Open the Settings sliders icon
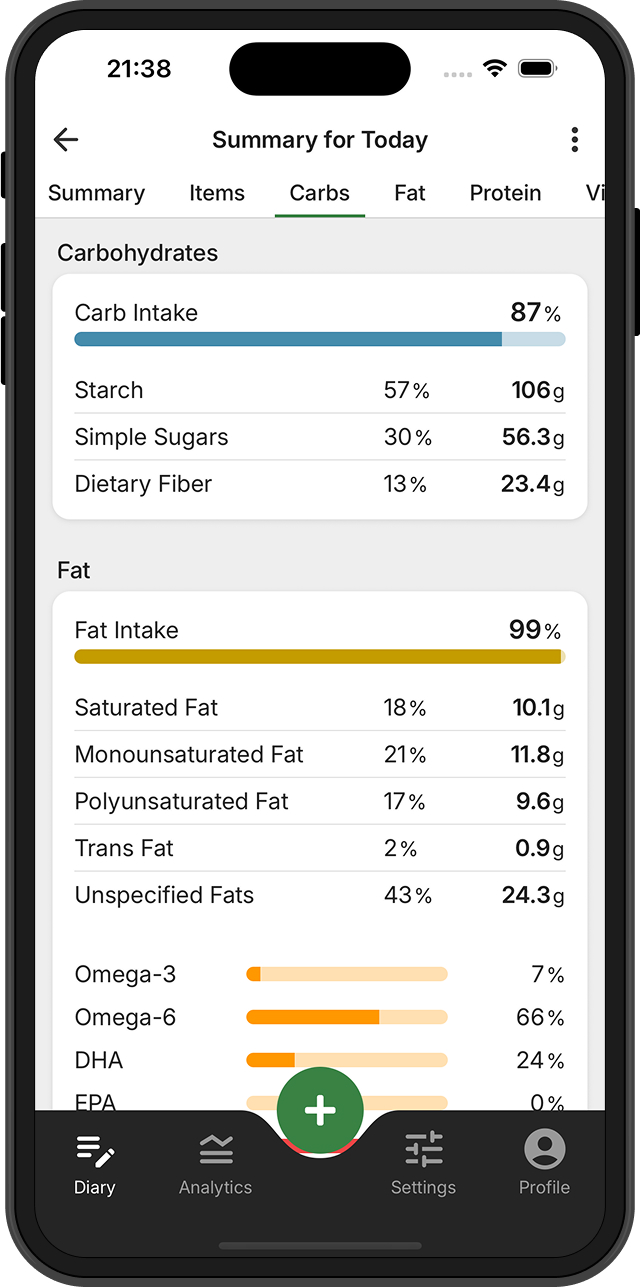This screenshot has width=640, height=1287. click(423, 1151)
